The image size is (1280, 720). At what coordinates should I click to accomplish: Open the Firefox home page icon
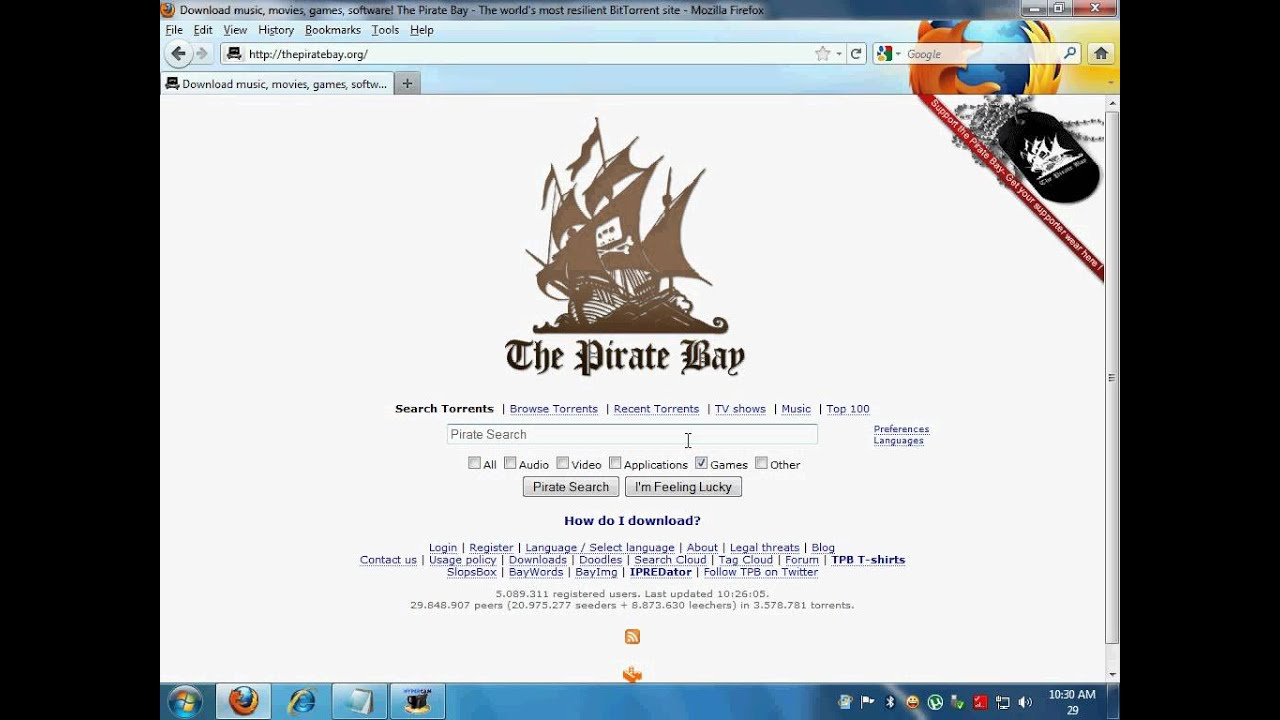point(1101,54)
